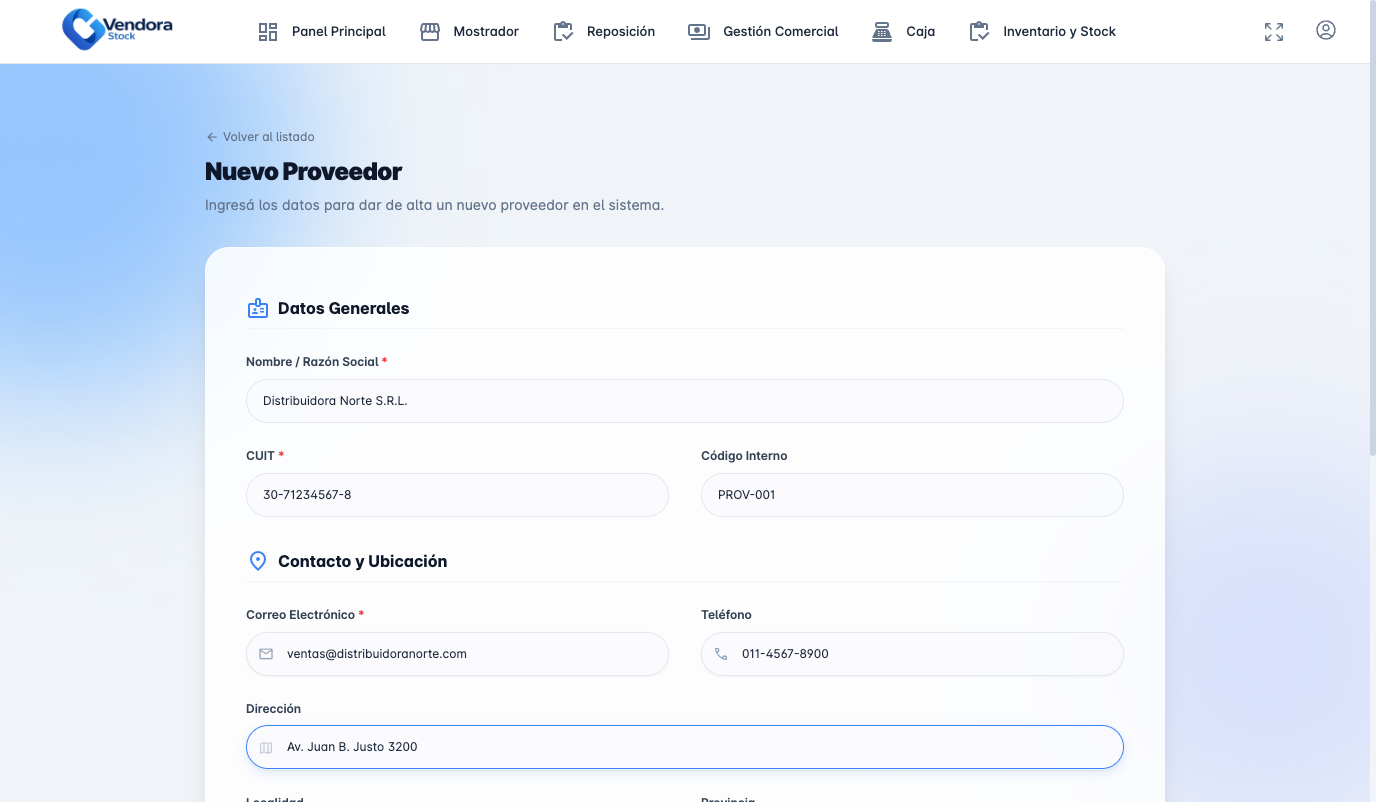This screenshot has height=802, width=1376.
Task: Open the Caja menu
Action: coord(904,32)
